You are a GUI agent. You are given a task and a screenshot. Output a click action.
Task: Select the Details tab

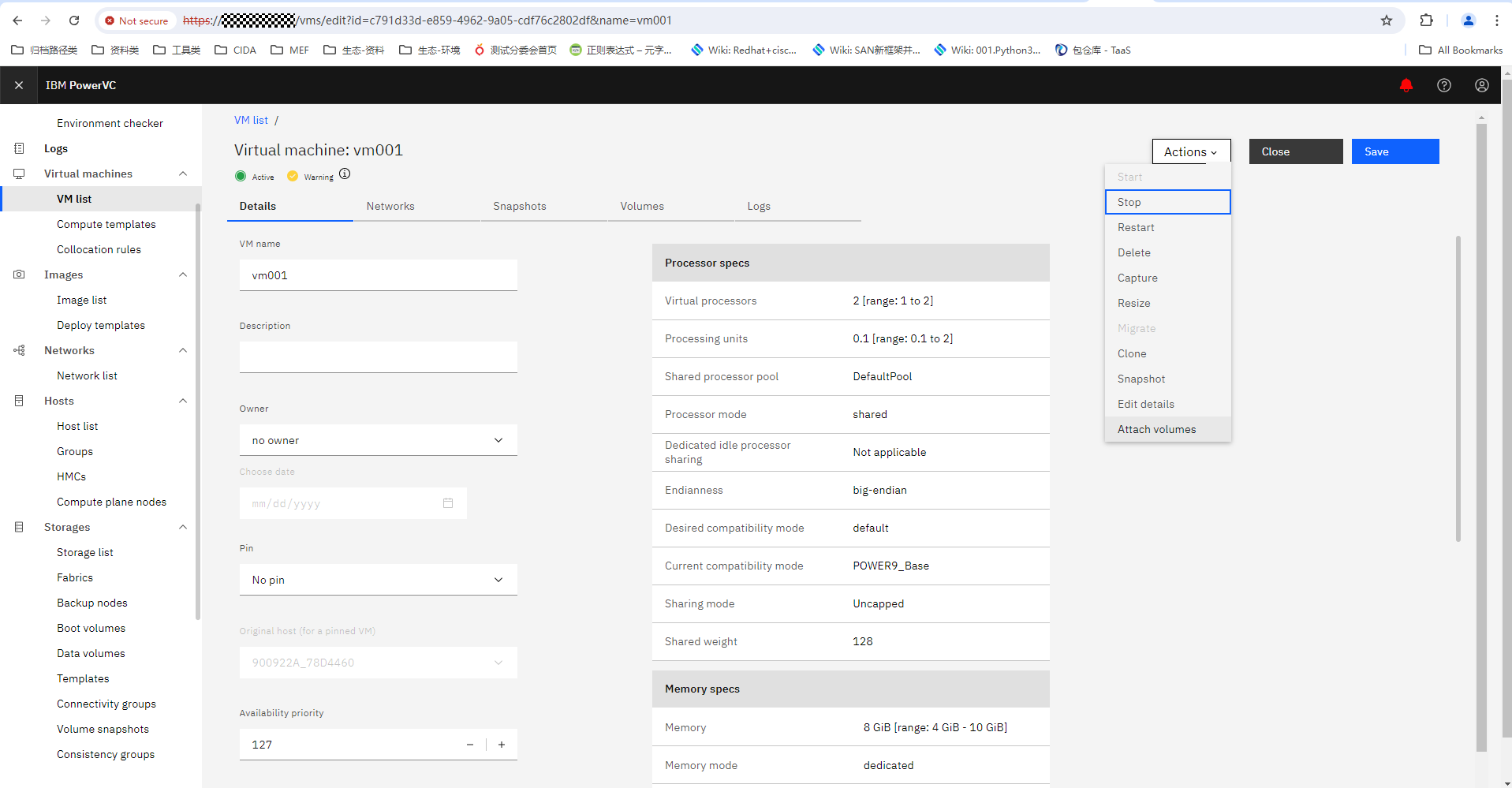point(289,206)
